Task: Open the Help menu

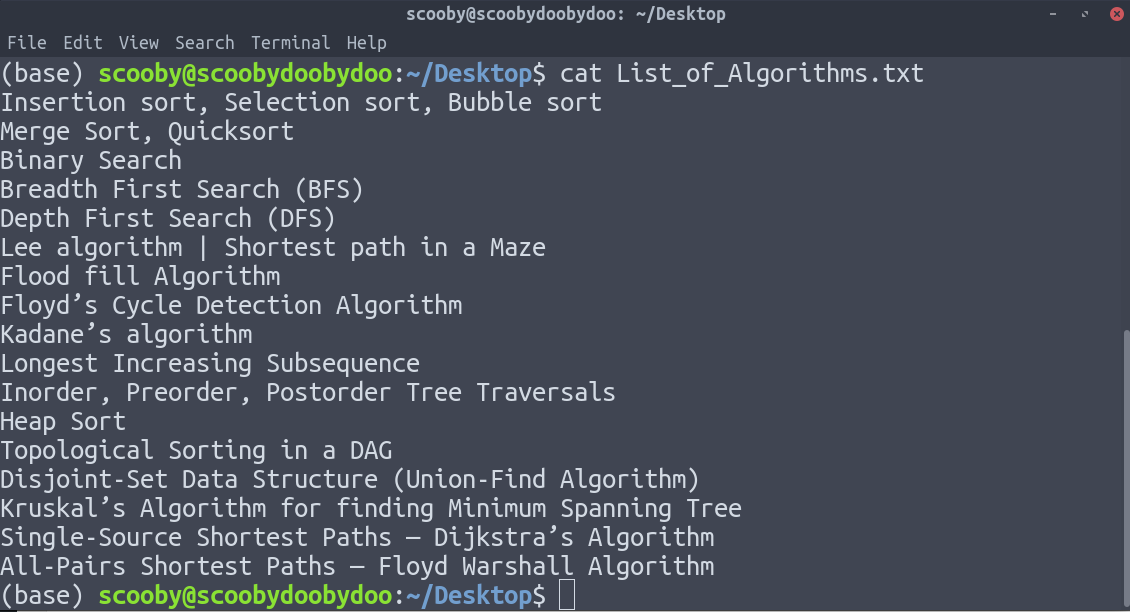Action: click(x=366, y=43)
